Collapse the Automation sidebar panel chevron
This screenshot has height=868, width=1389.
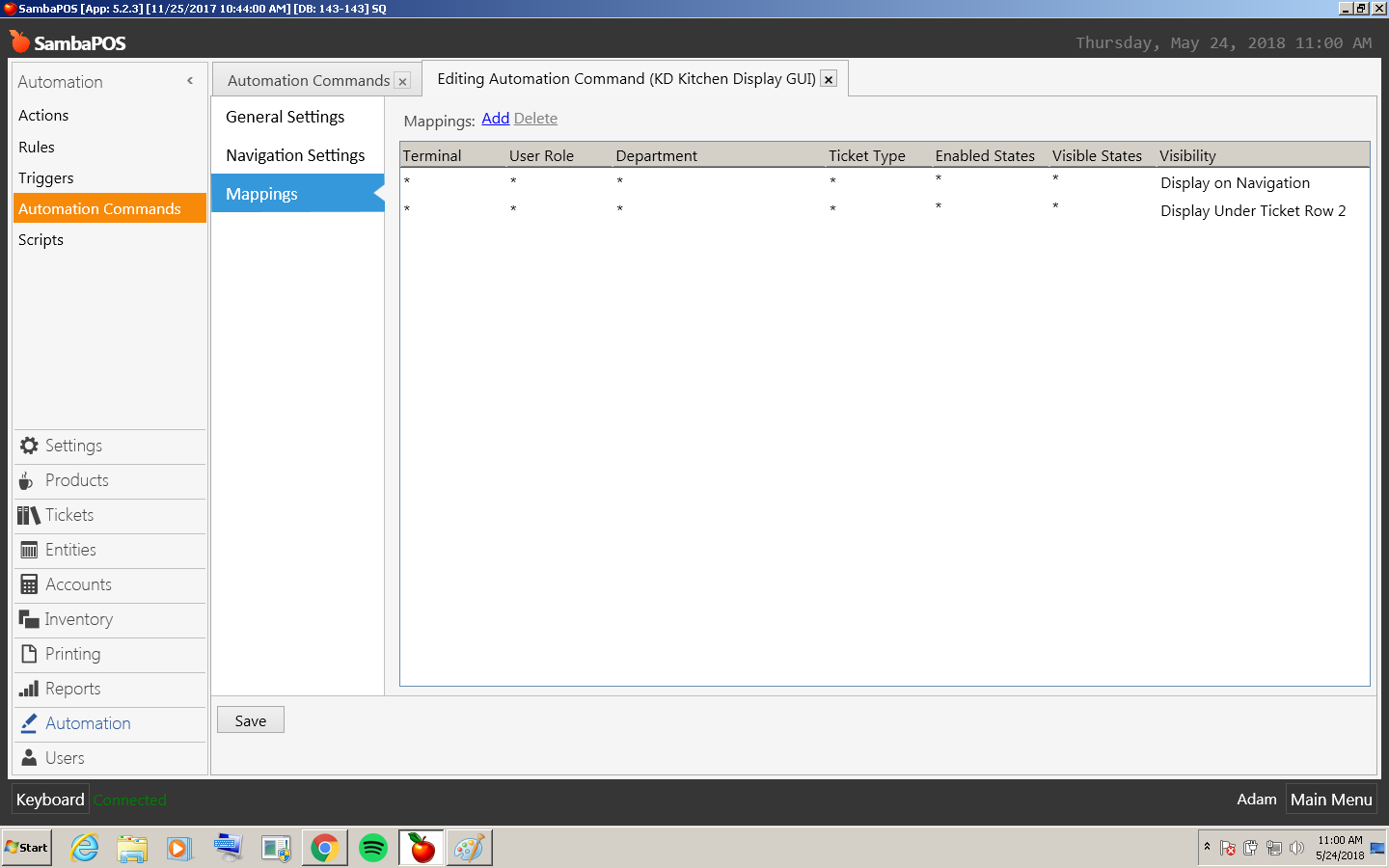click(190, 81)
